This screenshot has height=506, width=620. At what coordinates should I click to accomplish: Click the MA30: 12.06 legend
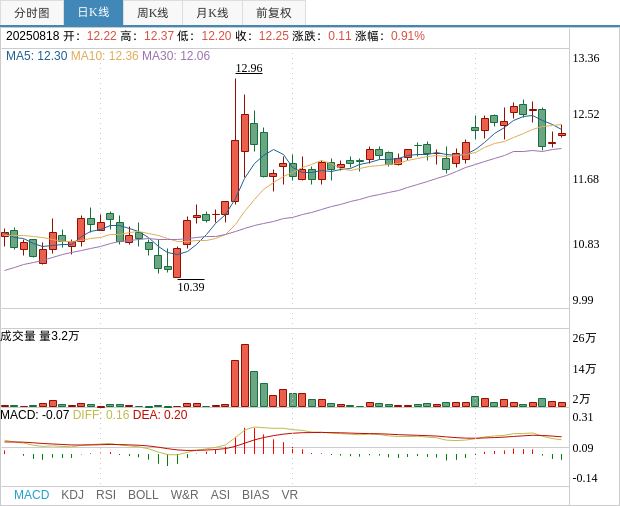(x=176, y=56)
